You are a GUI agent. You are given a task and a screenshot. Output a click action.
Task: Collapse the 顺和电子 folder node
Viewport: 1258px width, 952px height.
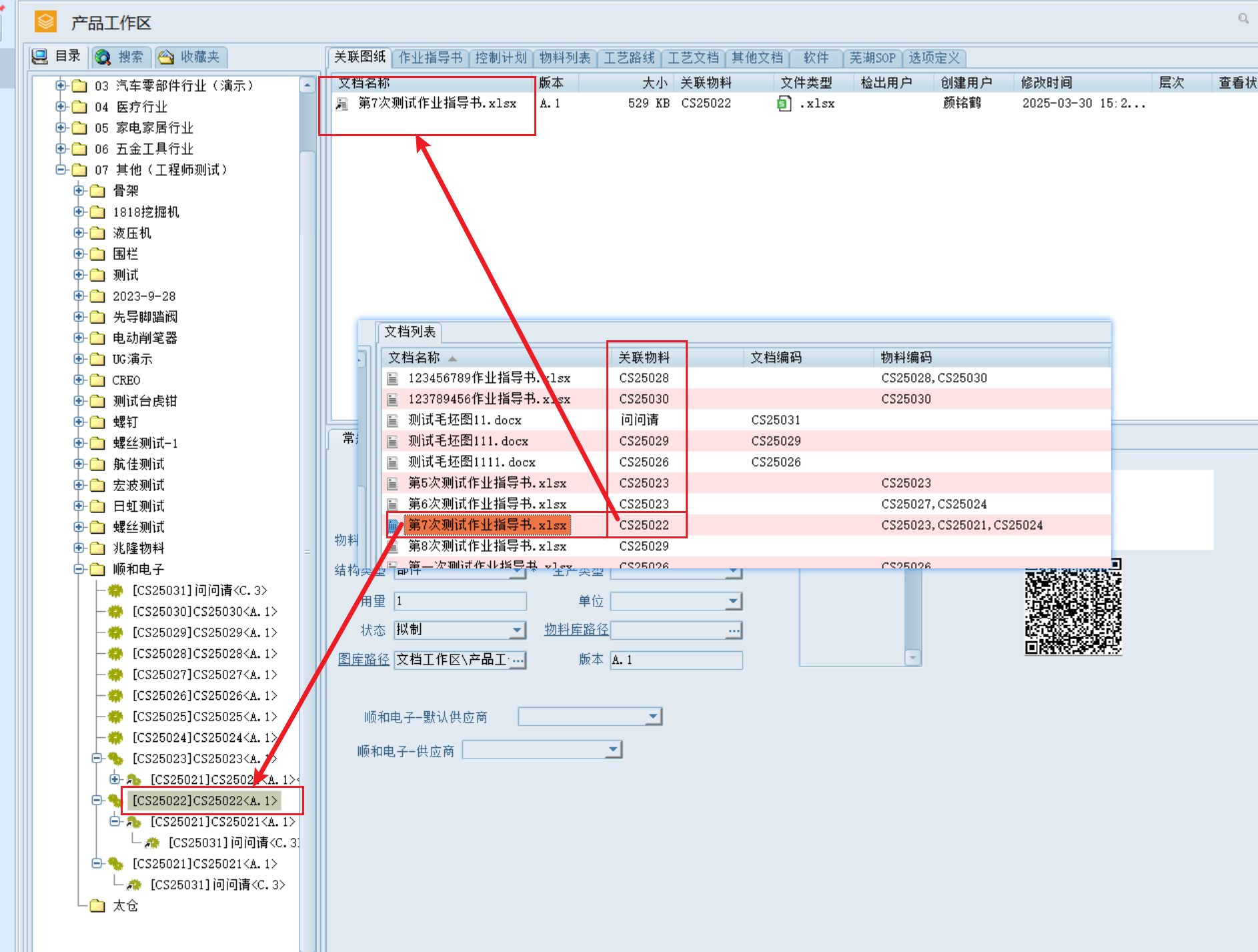pos(79,569)
